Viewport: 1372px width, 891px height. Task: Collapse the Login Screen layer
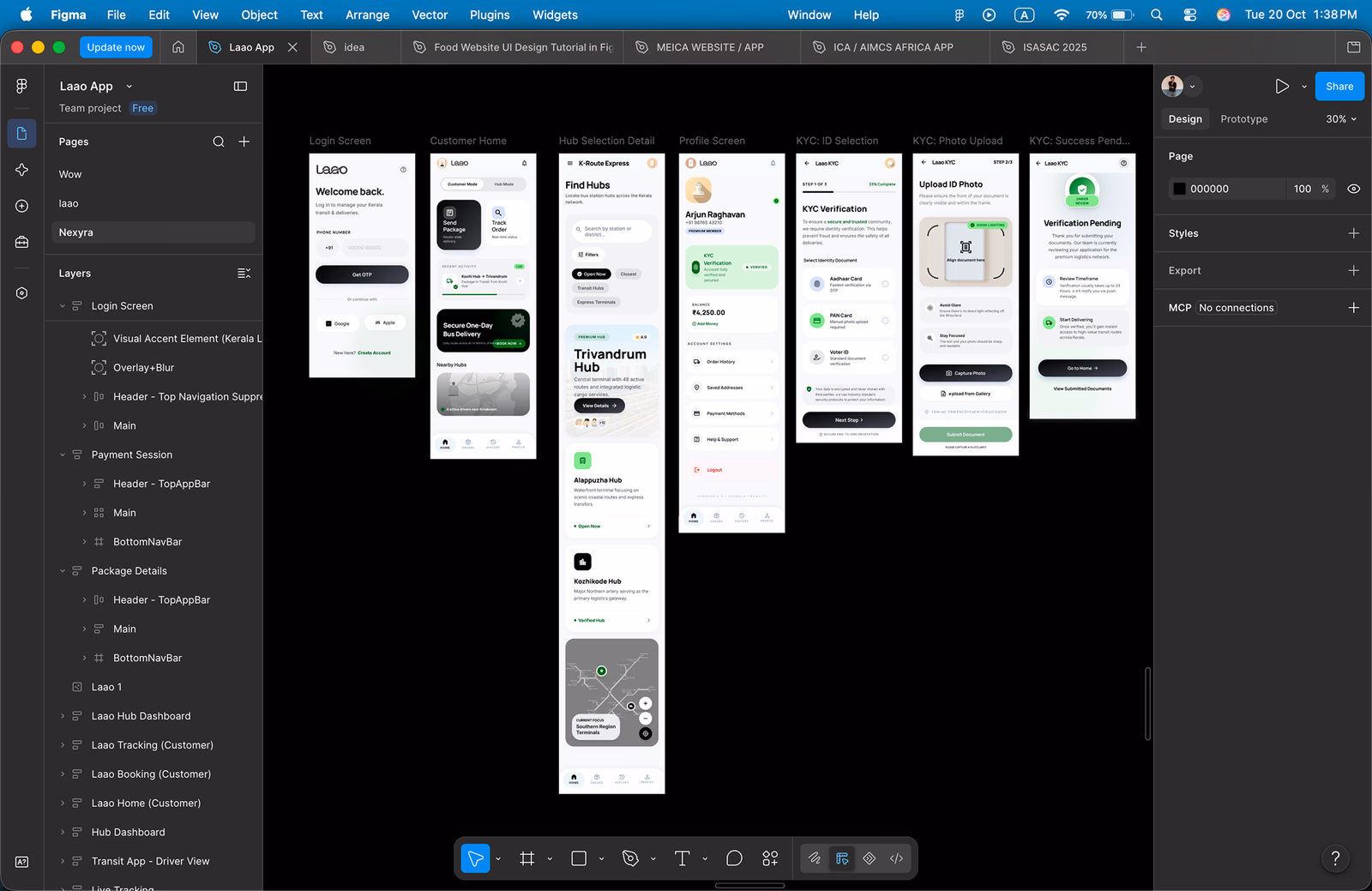point(63,306)
